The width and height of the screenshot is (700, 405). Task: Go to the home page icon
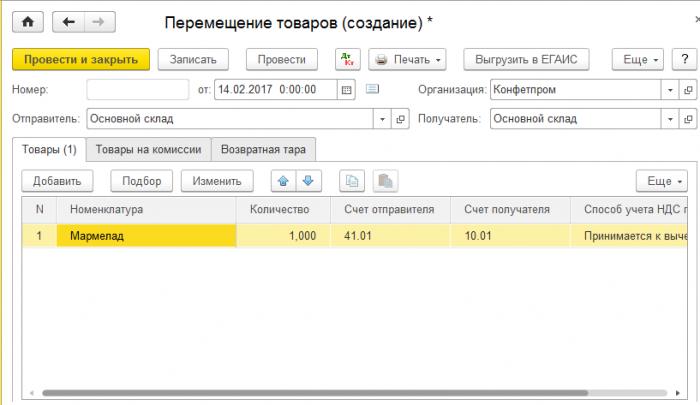pyautogui.click(x=28, y=22)
